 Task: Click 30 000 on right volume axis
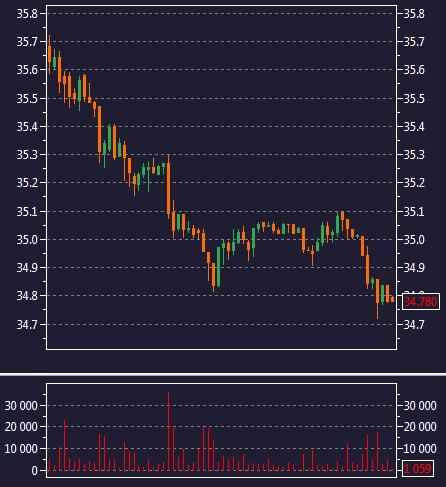pyautogui.click(x=420, y=406)
